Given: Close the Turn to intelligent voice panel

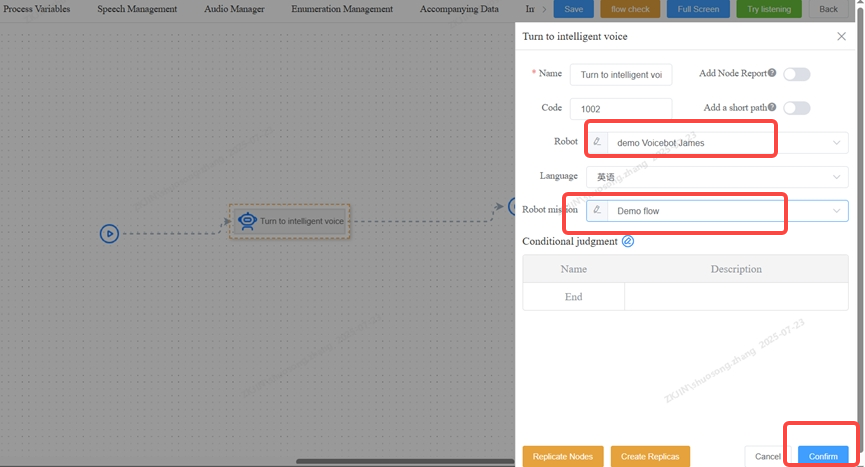Looking at the screenshot, I should click(x=841, y=36).
